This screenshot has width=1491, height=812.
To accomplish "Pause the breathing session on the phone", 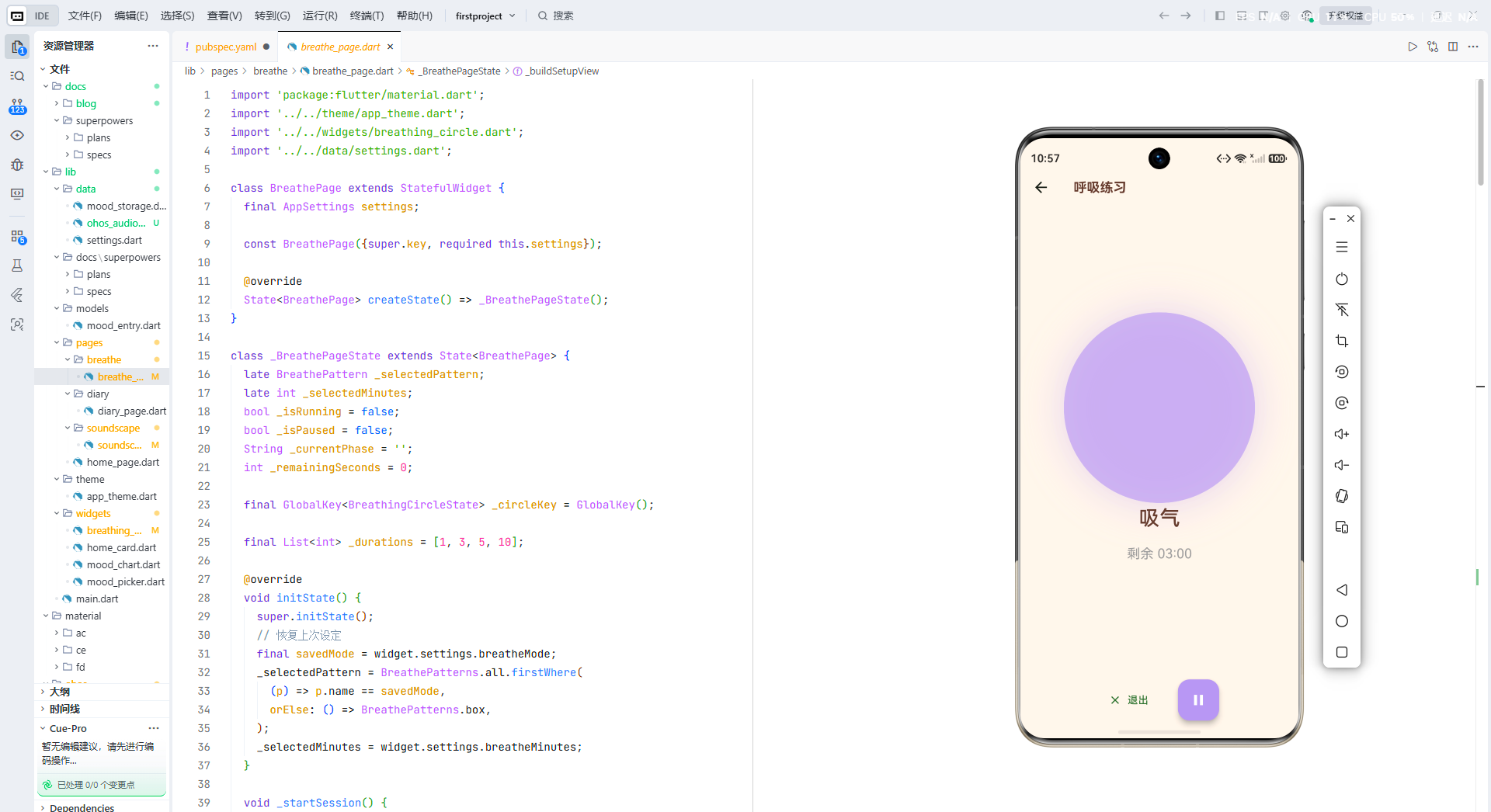I will click(1198, 700).
